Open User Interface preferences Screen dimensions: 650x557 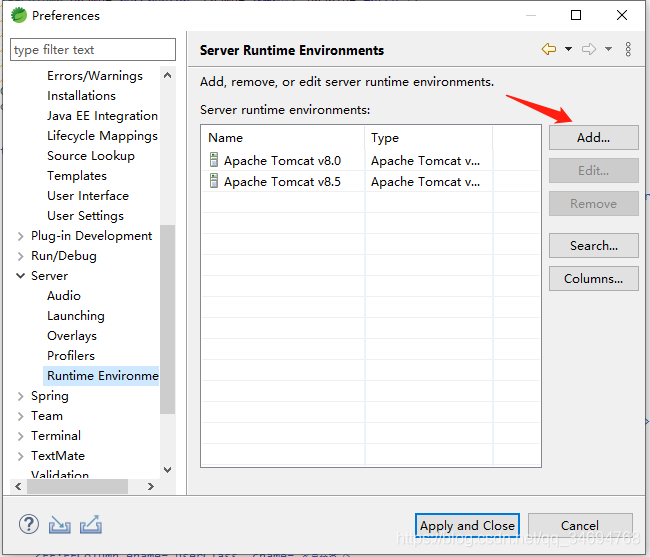(x=88, y=196)
